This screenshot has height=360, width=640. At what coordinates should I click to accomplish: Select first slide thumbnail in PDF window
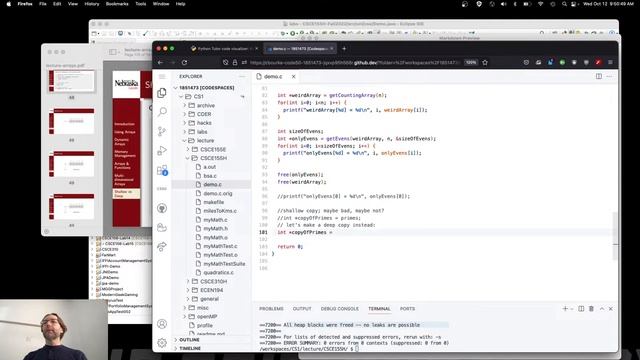point(71,81)
